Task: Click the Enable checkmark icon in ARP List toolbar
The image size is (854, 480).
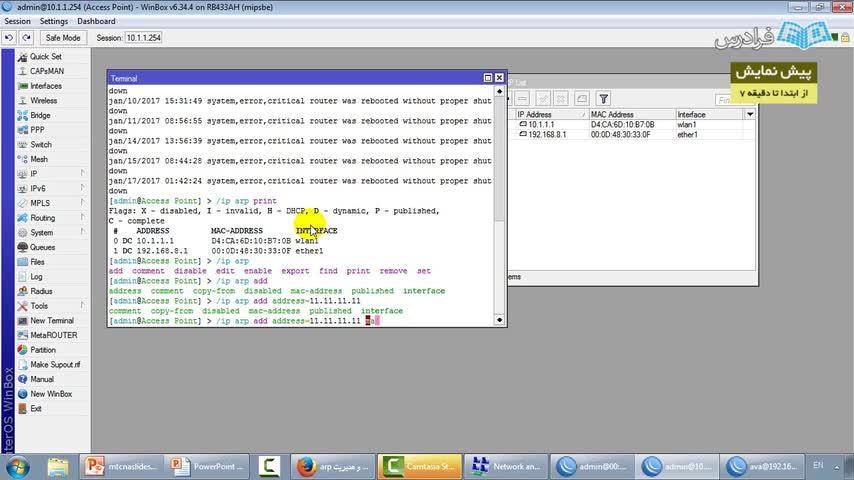Action: coord(542,99)
